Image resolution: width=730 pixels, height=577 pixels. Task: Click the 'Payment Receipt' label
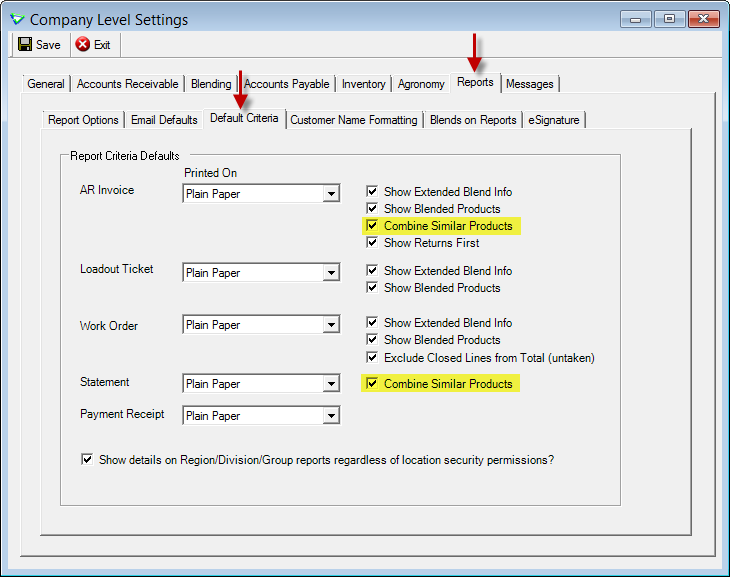coord(122,414)
